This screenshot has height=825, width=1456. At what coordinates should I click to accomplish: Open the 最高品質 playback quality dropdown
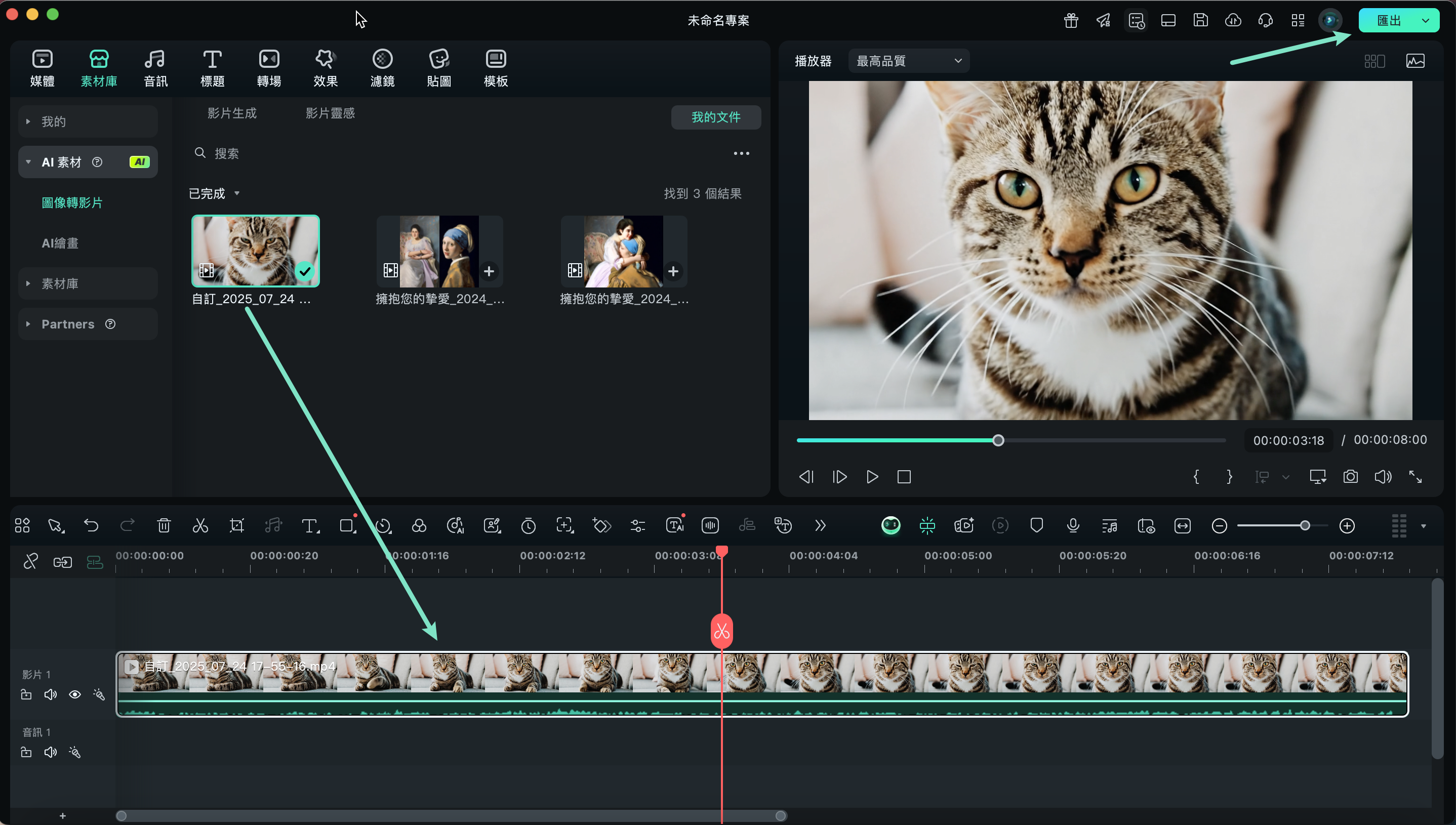coord(909,61)
